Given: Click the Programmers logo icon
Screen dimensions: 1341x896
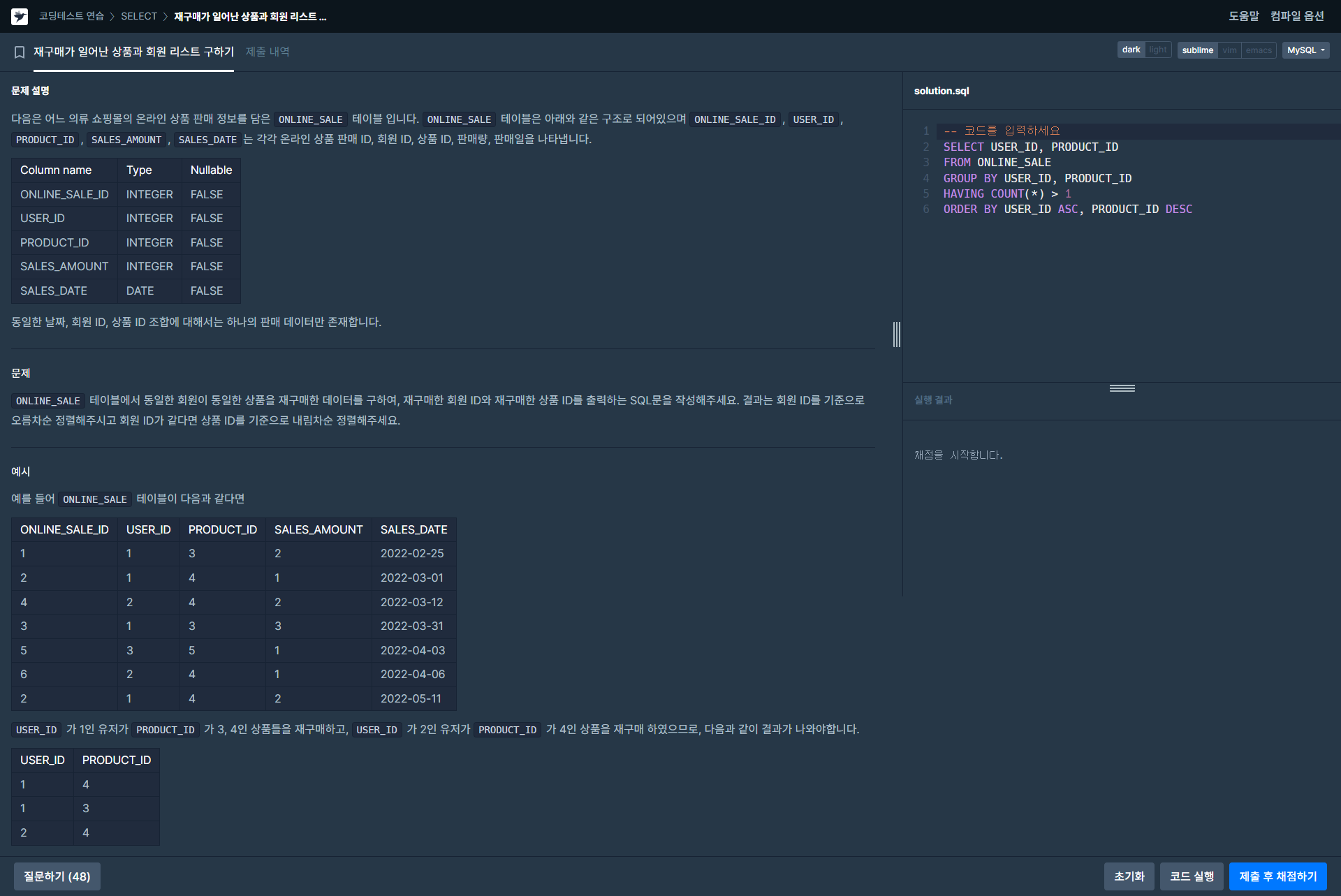Looking at the screenshot, I should point(20,16).
